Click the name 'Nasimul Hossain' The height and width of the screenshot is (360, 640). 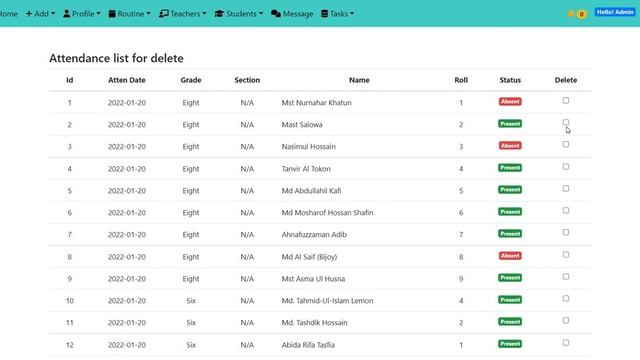point(309,147)
